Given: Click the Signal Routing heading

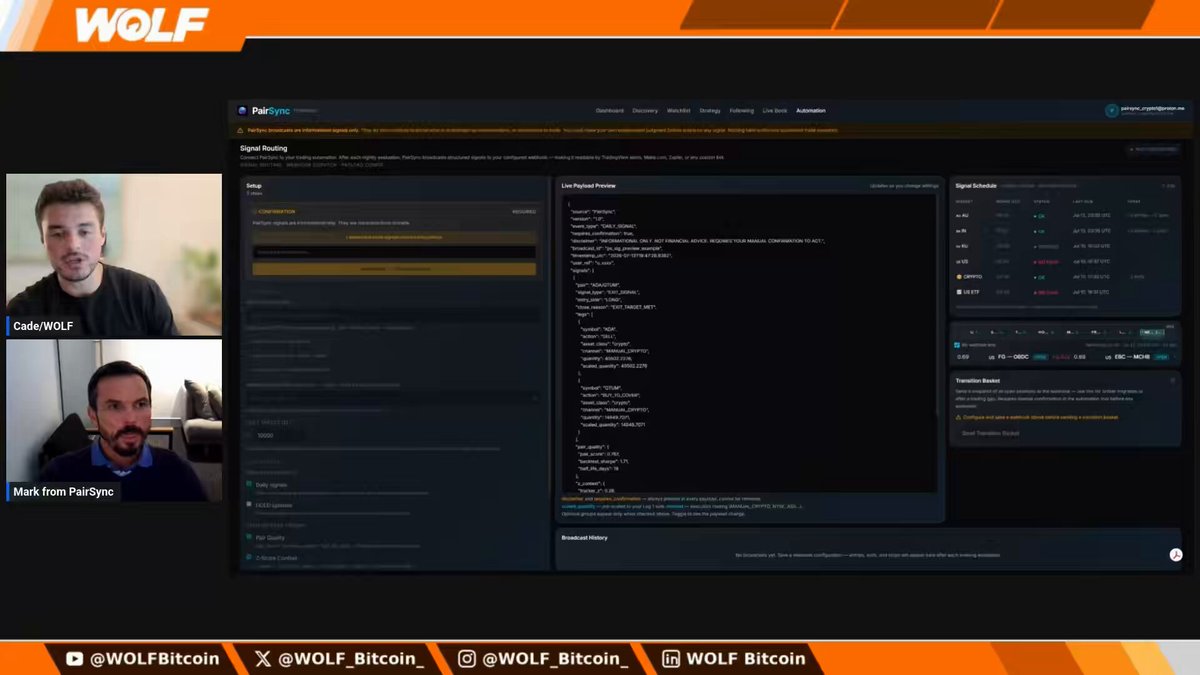Looking at the screenshot, I should (263, 148).
